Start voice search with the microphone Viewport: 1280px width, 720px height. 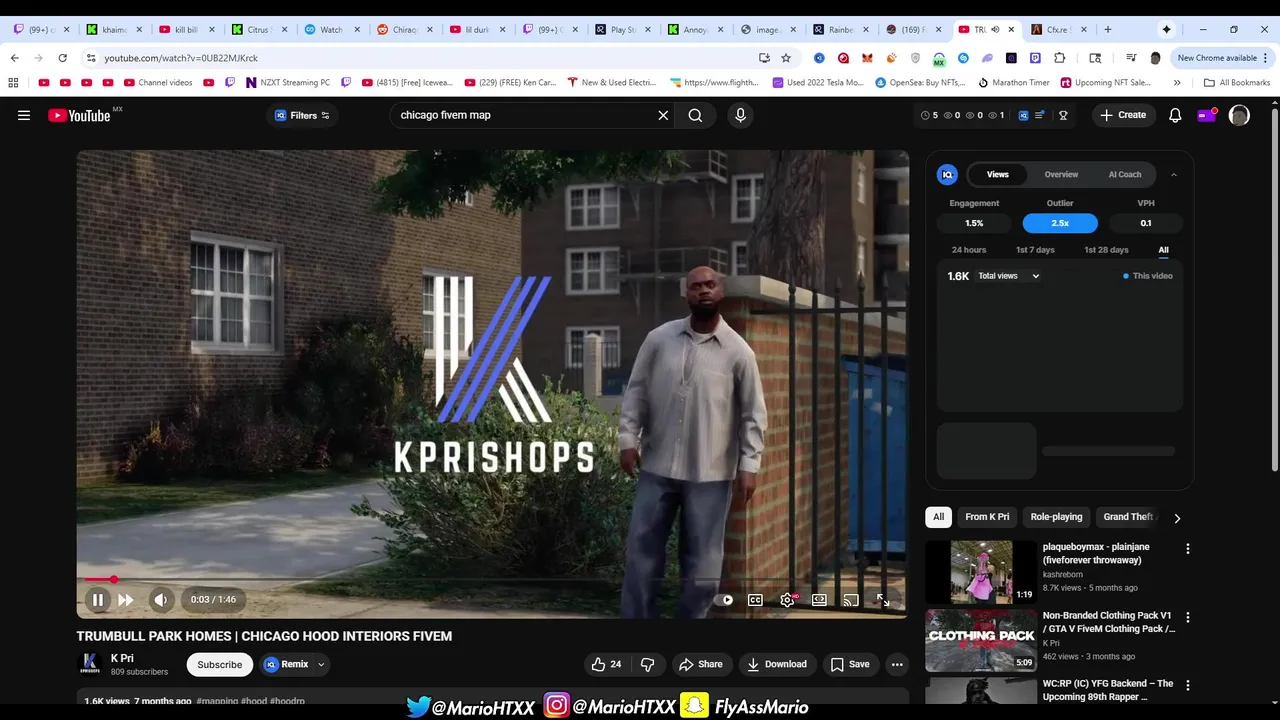[740, 115]
